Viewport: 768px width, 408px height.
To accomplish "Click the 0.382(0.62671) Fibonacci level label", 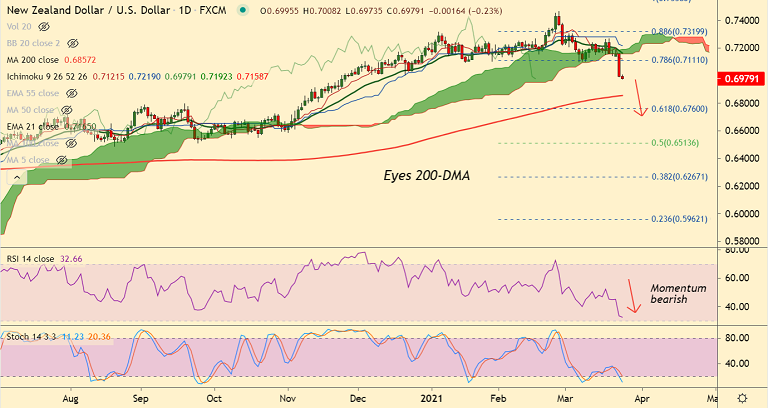I will point(679,177).
